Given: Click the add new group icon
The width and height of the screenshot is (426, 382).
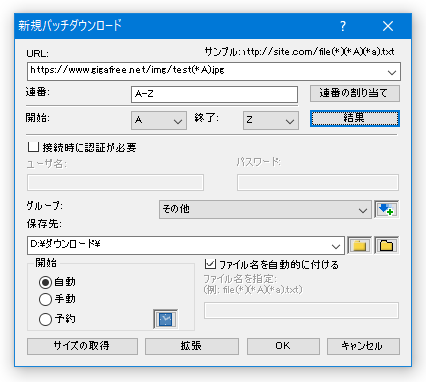Looking at the screenshot, I should [386, 210].
